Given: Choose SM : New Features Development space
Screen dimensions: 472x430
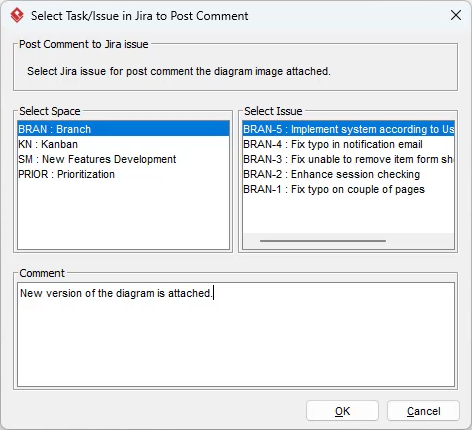Looking at the screenshot, I should click(x=123, y=159).
